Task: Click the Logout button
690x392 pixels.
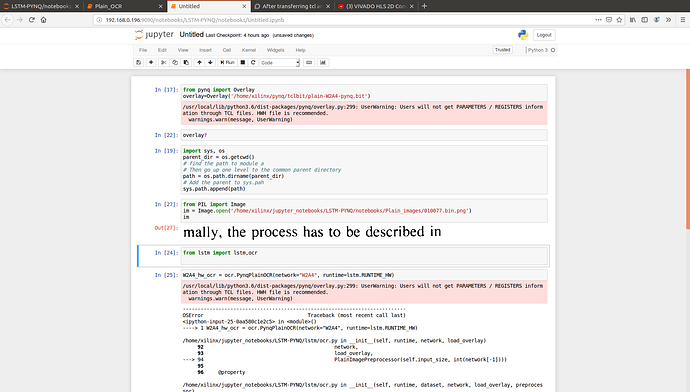Action: (x=544, y=35)
